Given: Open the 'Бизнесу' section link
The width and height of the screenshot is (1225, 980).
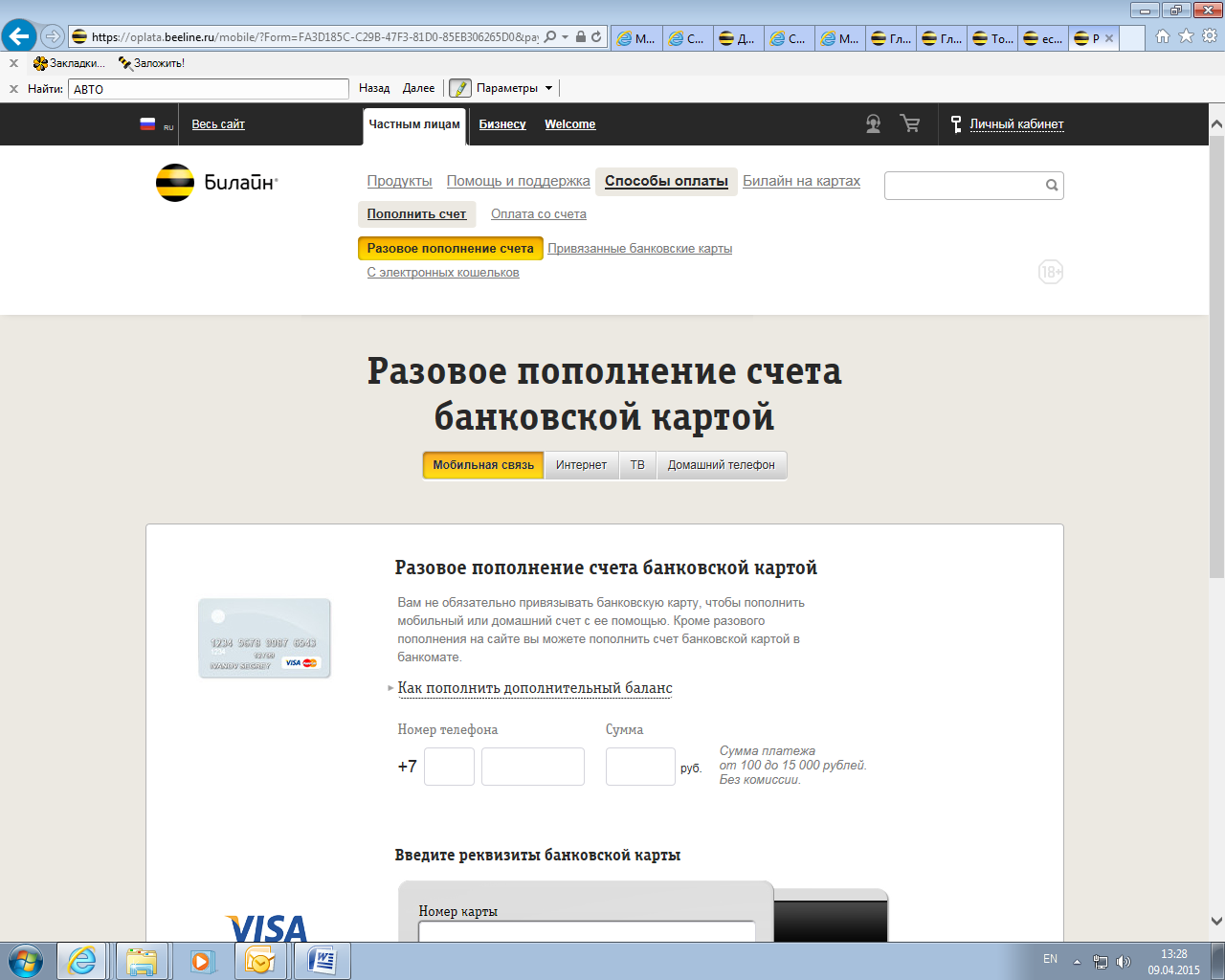Looking at the screenshot, I should [502, 124].
